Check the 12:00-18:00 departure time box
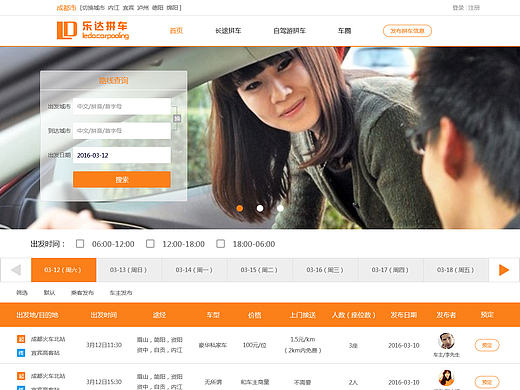Viewport: 520px width, 390px height. (150, 244)
